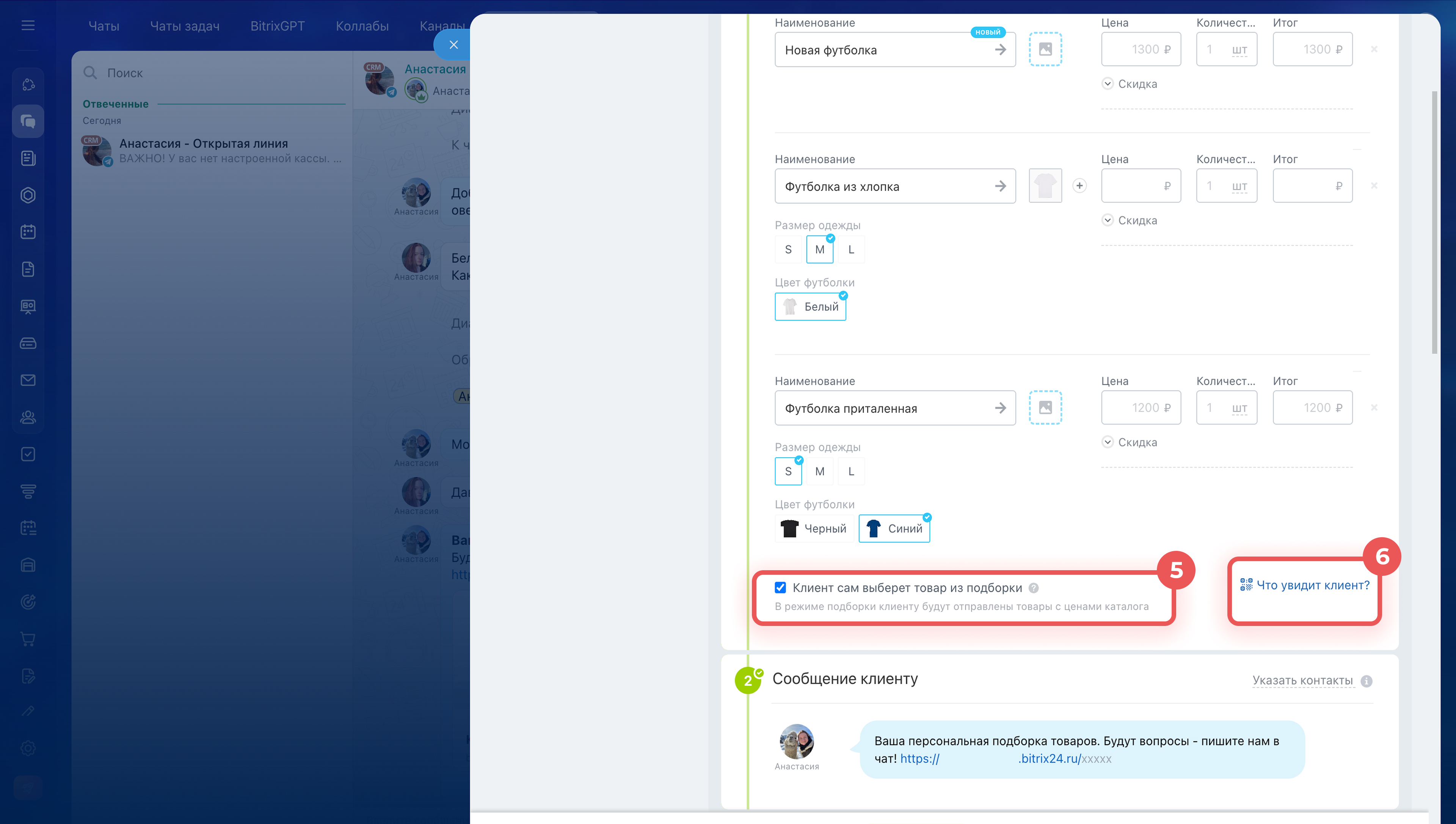Open calendar icon in left sidebar

pyautogui.click(x=28, y=231)
